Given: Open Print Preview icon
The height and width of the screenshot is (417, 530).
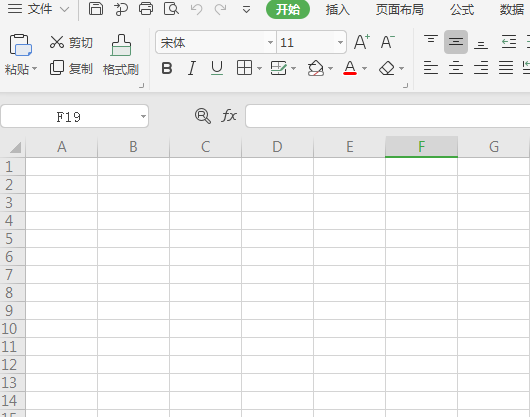Looking at the screenshot, I should coord(171,9).
